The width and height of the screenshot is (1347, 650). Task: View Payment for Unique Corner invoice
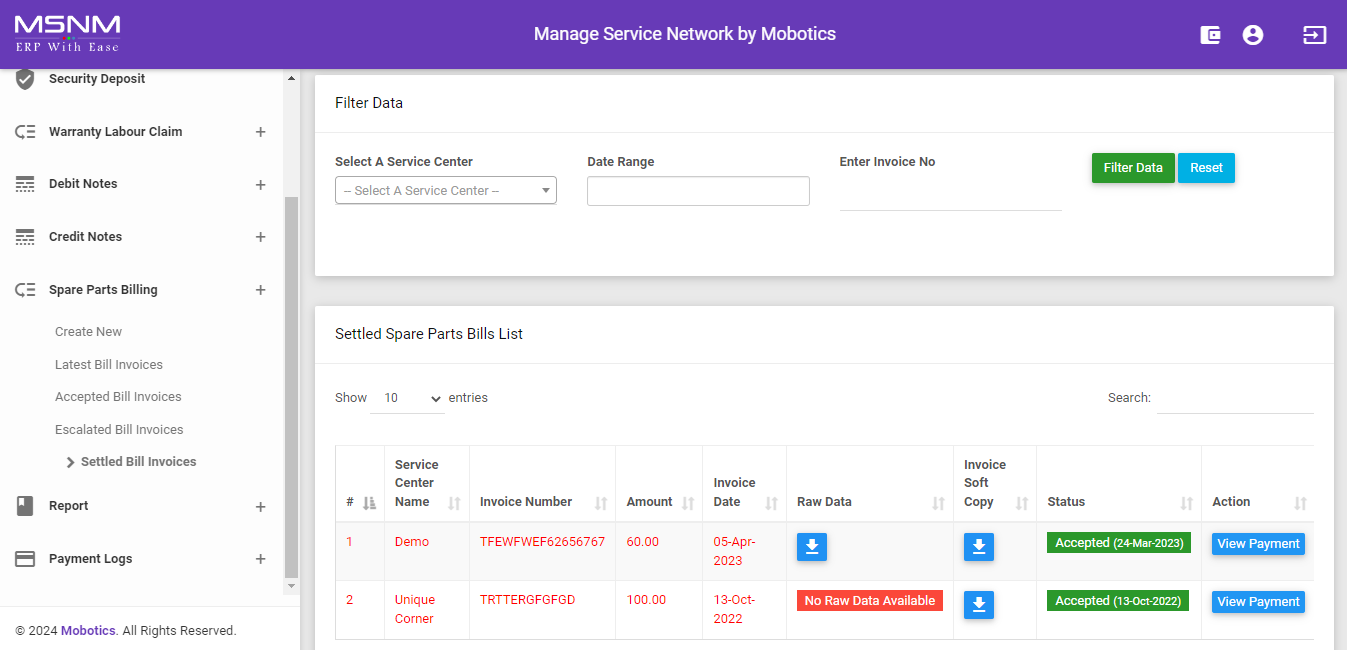point(1258,602)
